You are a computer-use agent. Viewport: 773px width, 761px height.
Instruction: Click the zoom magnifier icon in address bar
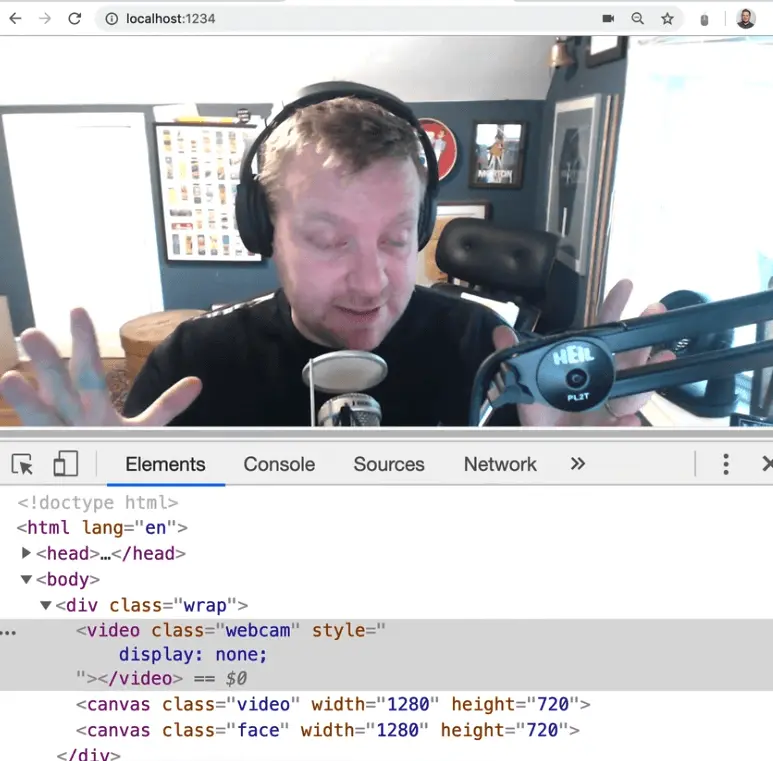tap(638, 19)
